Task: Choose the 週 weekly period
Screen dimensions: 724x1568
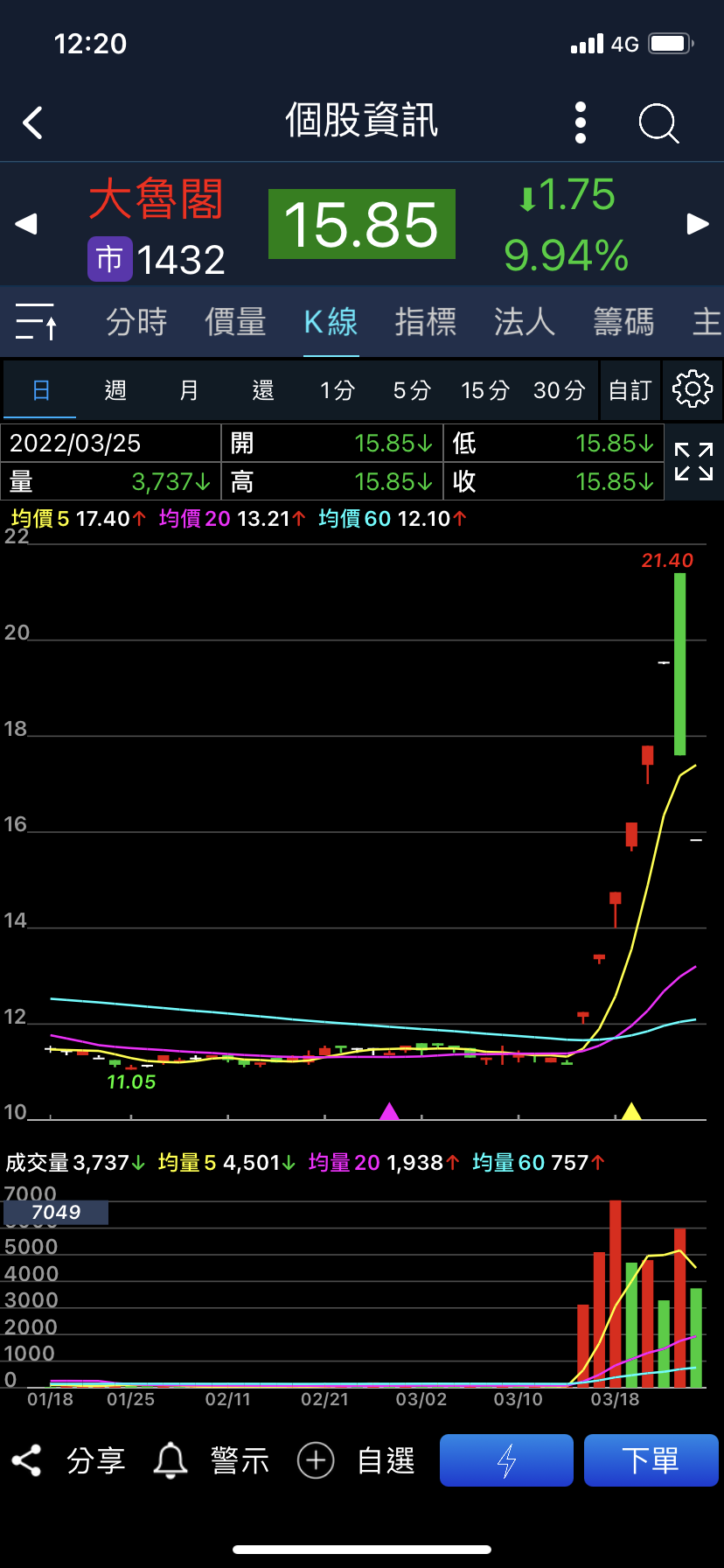Action: tap(115, 390)
